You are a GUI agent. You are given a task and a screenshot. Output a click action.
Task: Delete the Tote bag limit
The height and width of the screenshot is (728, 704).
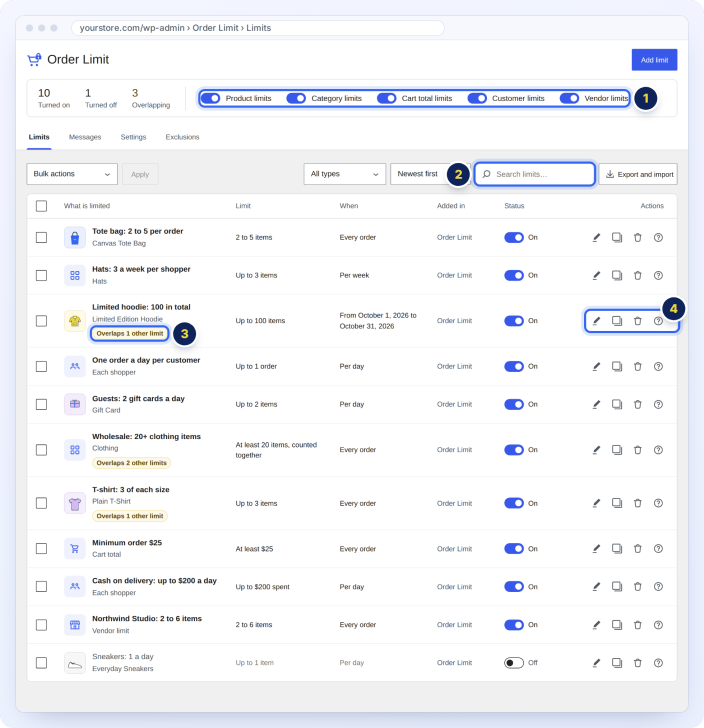(x=638, y=238)
